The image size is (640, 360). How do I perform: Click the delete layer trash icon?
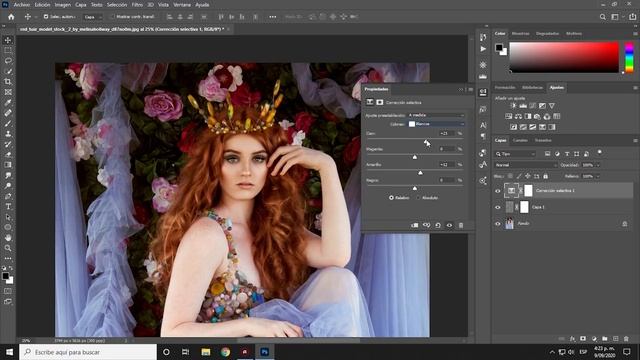[626, 339]
